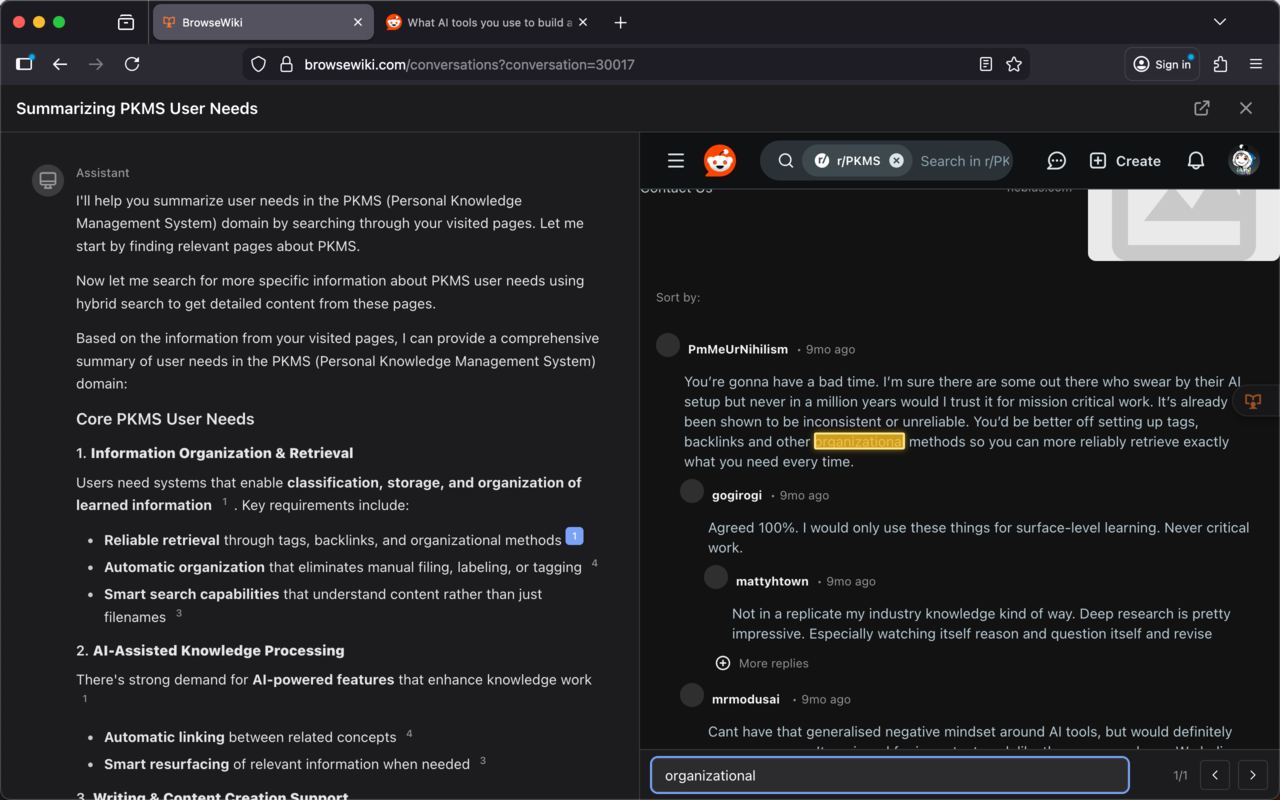Bookmark the page using the star icon
This screenshot has width=1280, height=800.
pyautogui.click(x=1014, y=63)
